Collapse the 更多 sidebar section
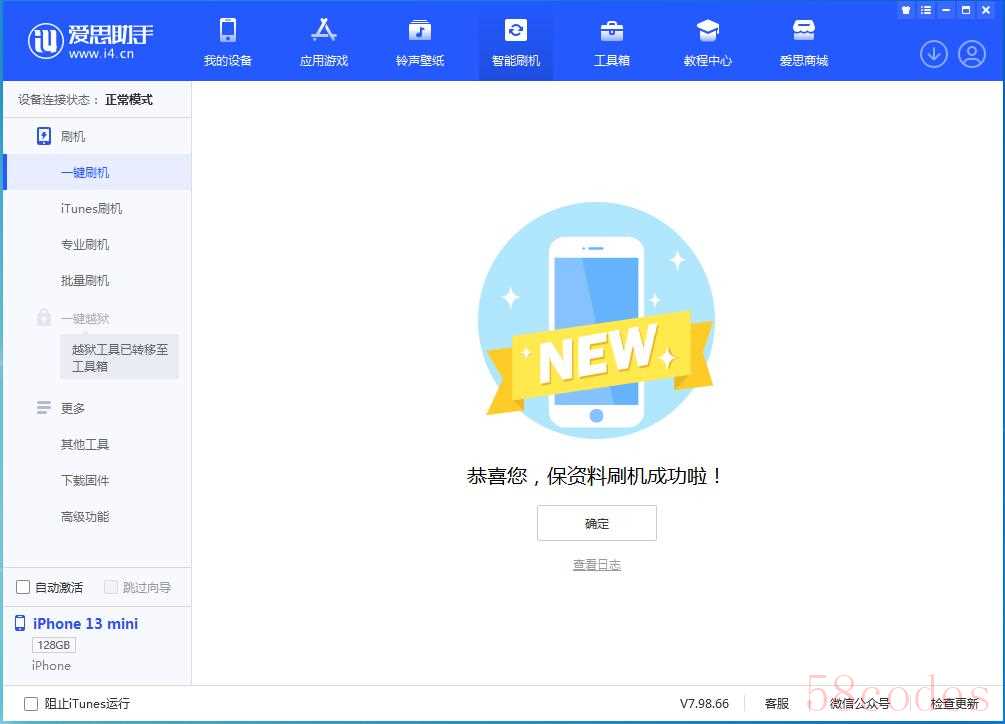Screen dimensions: 1005x724 73,408
